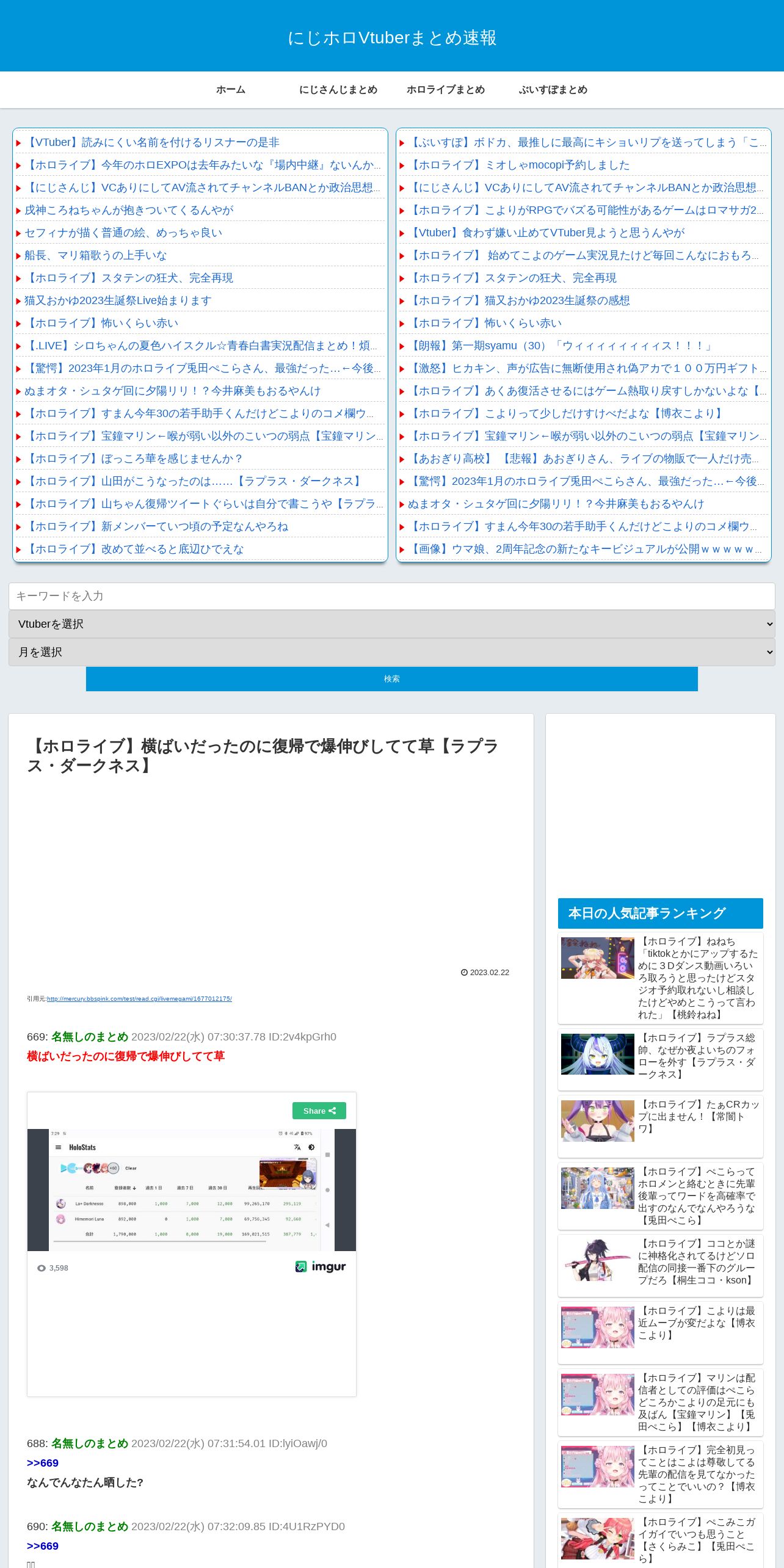
Task: Open 【朗報】第一期syamu（30） link
Action: pos(561,346)
